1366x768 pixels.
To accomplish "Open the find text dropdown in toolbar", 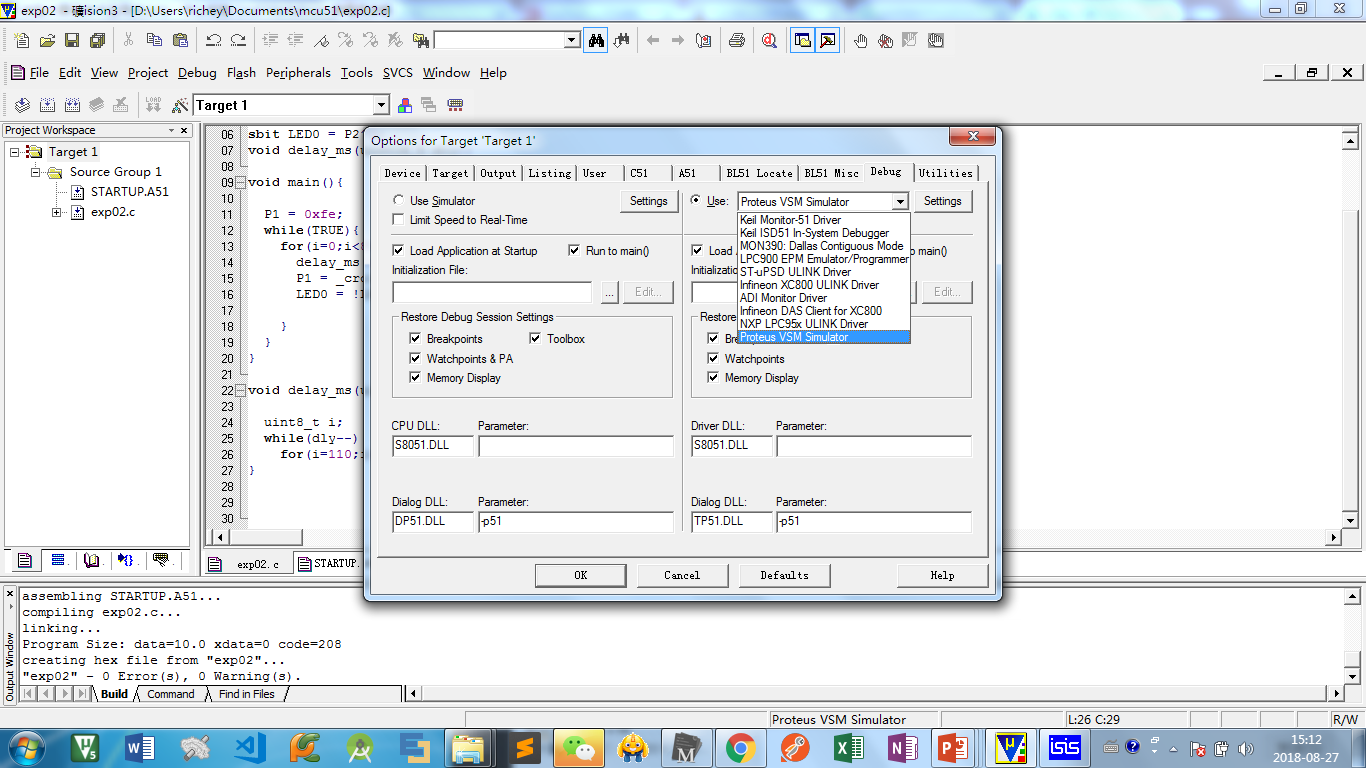I will (x=572, y=41).
